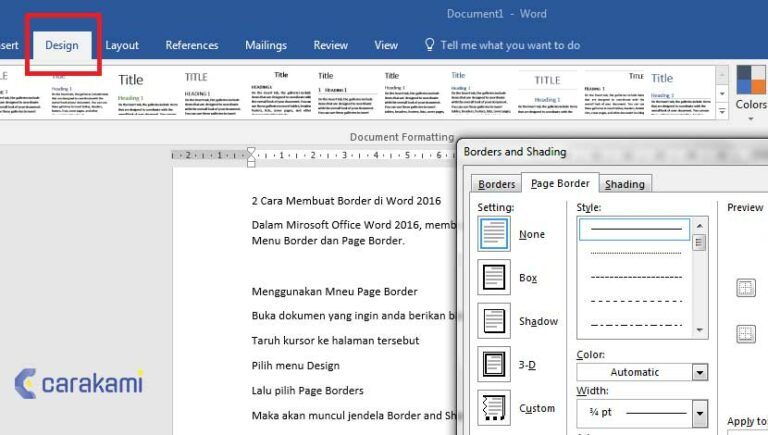Expand the document formatting gallery More arrow
Screen dimensions: 768x435
coord(722,111)
